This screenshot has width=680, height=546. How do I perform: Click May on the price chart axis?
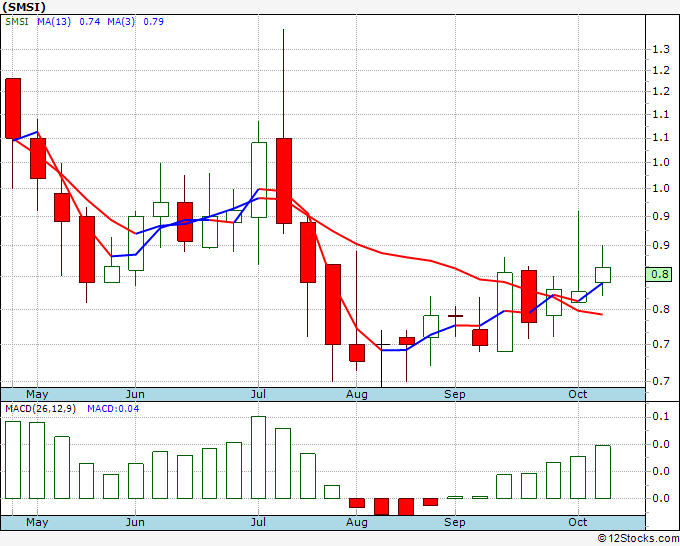37,394
